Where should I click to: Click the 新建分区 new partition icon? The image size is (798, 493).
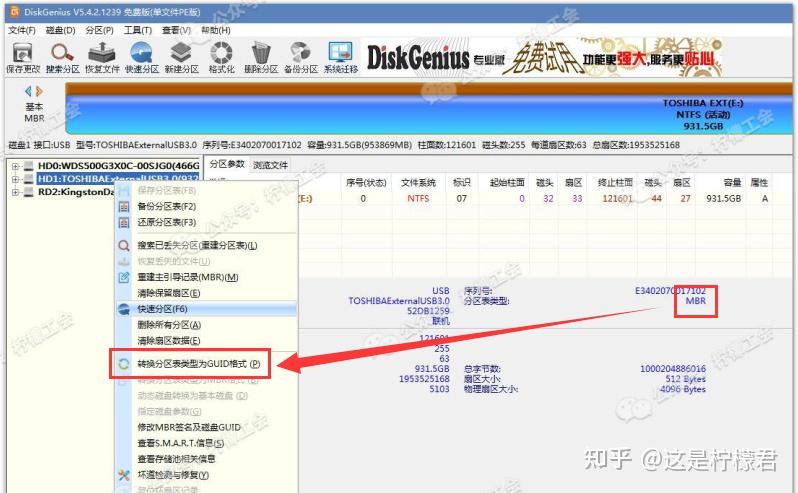point(181,57)
